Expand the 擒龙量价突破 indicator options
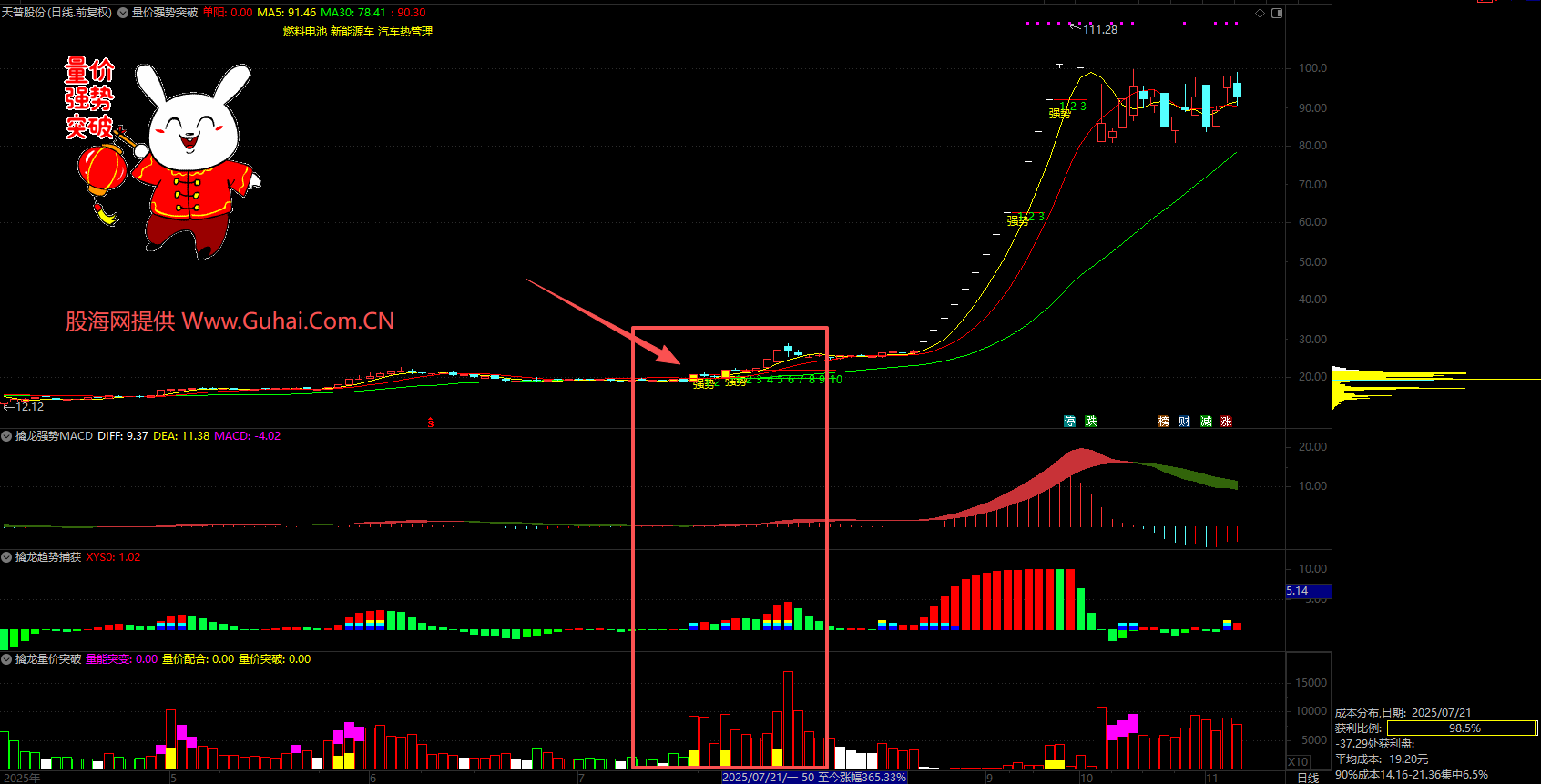Viewport: 1541px width, 784px height. 6,659
